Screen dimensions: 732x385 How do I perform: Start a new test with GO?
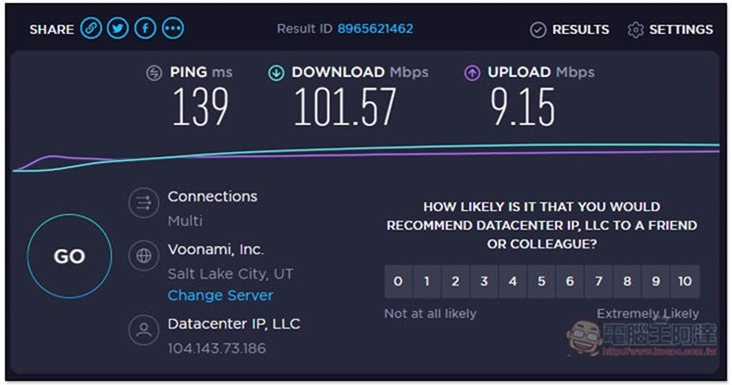pyautogui.click(x=70, y=256)
